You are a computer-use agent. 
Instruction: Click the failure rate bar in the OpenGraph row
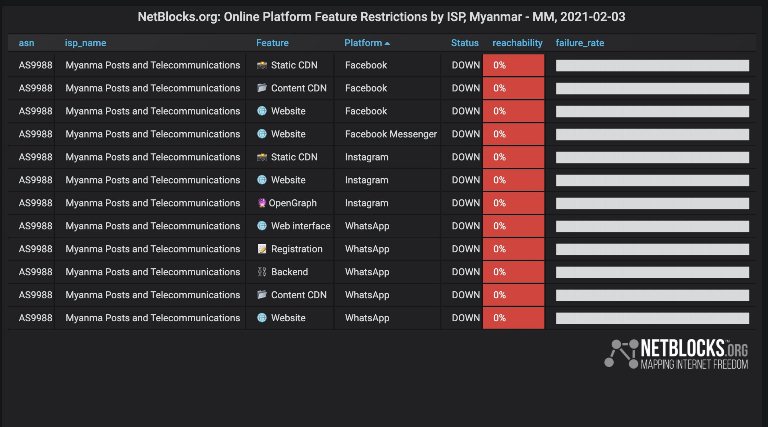(x=652, y=203)
